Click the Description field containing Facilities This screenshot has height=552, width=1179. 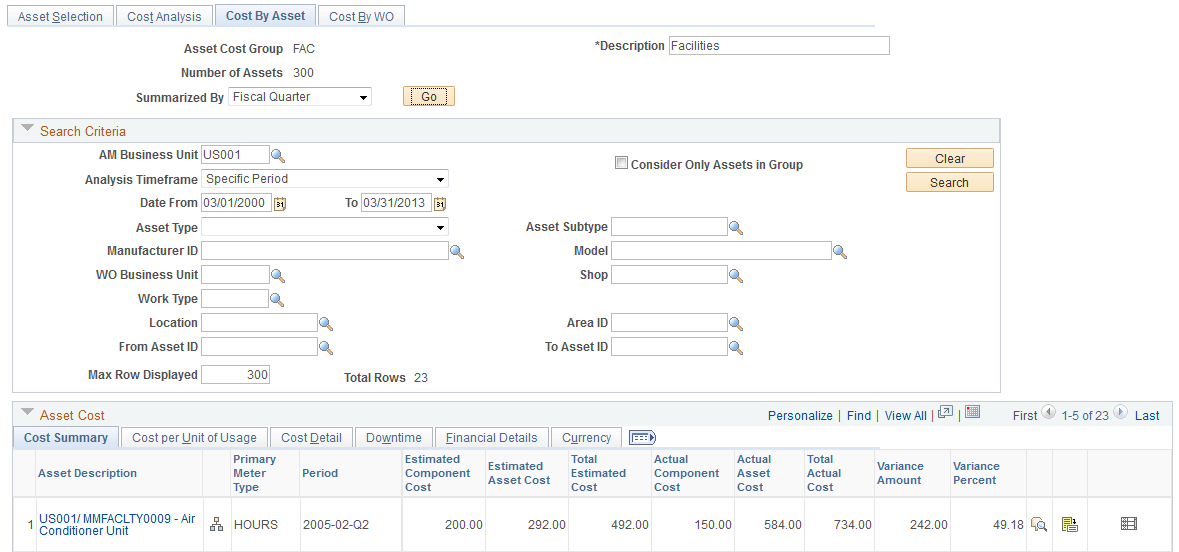click(x=779, y=46)
